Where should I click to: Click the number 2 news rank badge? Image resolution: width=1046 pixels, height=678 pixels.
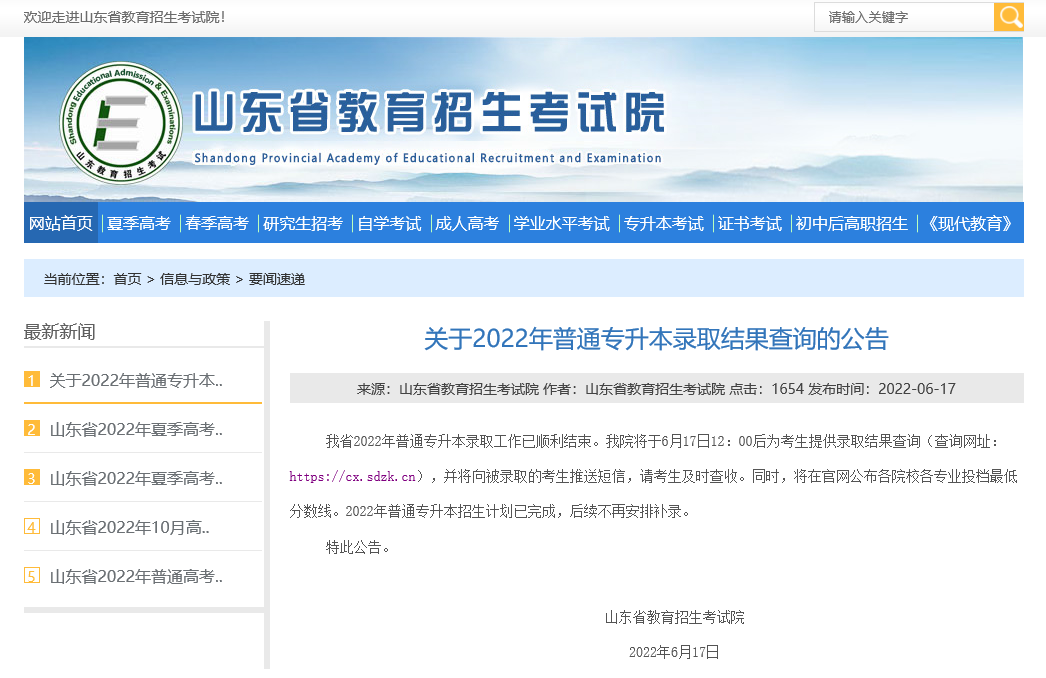pyautogui.click(x=32, y=429)
